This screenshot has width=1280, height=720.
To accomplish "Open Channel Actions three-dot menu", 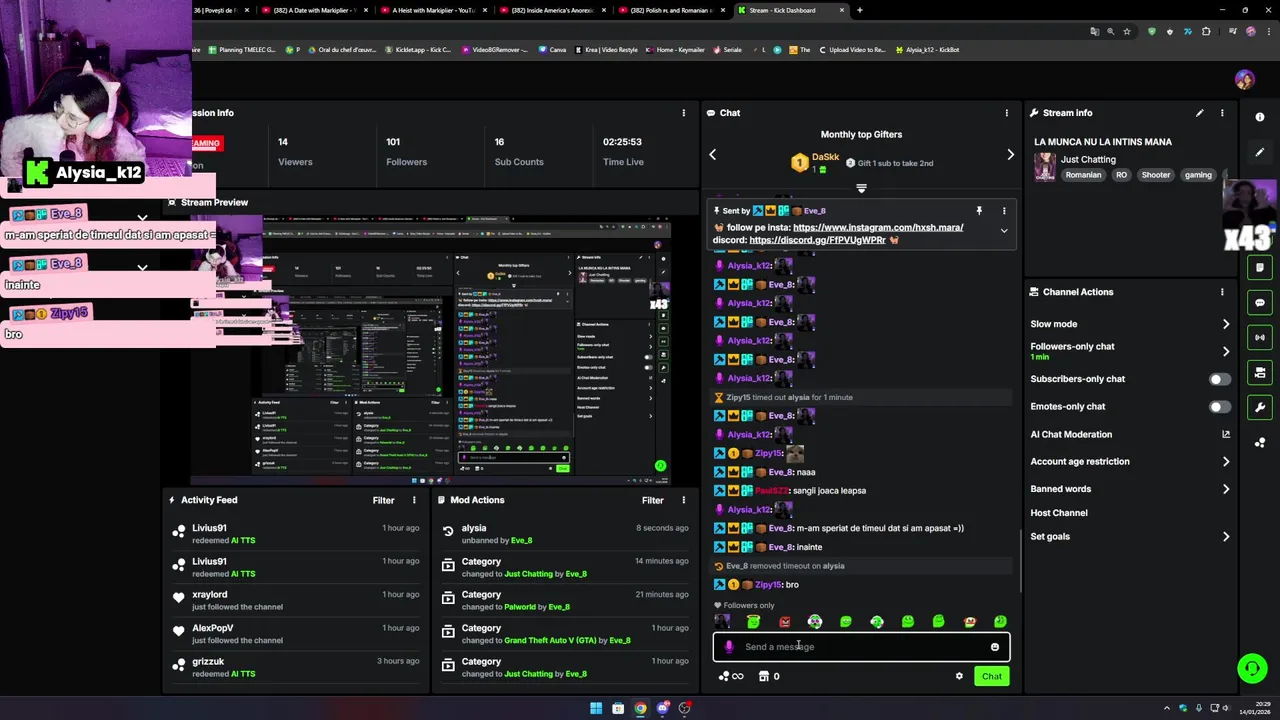I will coord(1222,292).
